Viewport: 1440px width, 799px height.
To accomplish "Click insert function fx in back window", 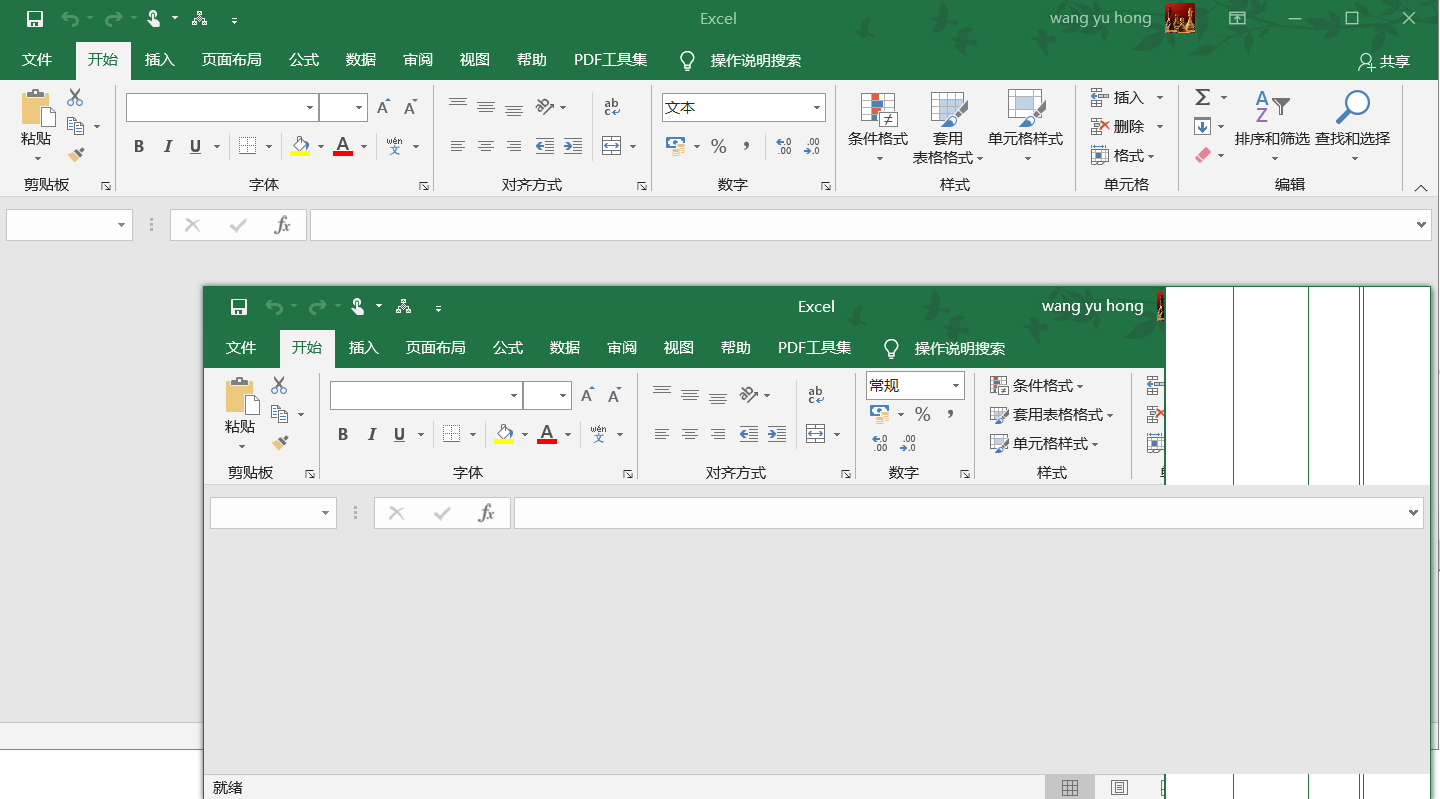I will (283, 225).
